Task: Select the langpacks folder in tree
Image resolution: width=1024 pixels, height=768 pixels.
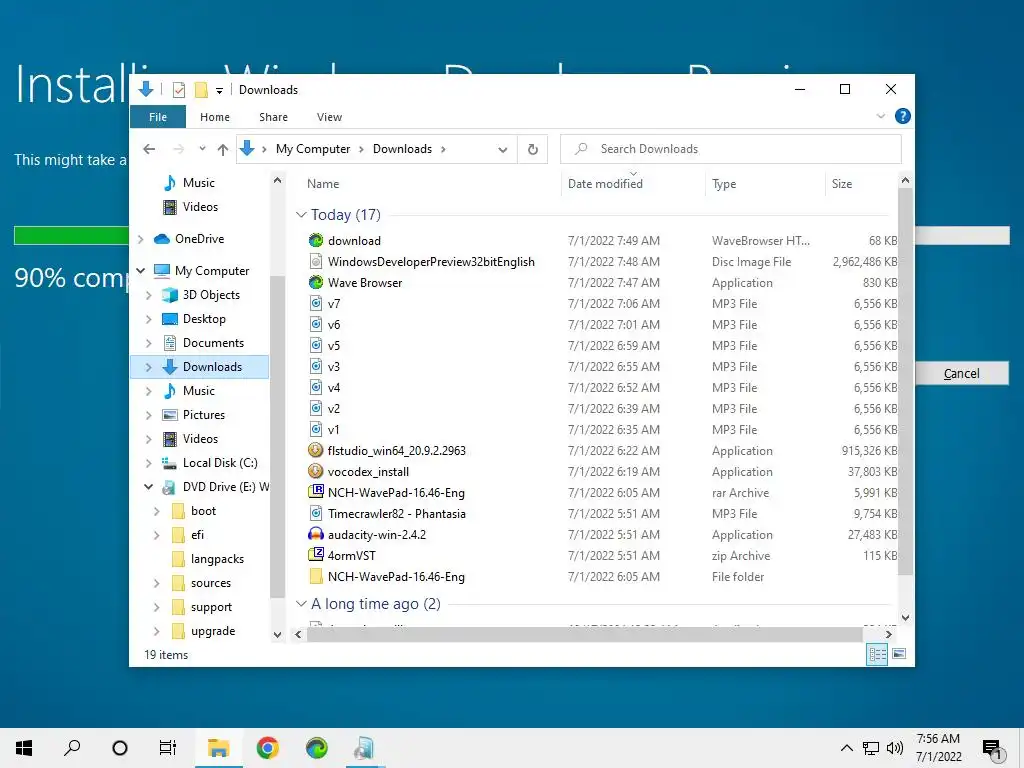Action: click(x=217, y=559)
